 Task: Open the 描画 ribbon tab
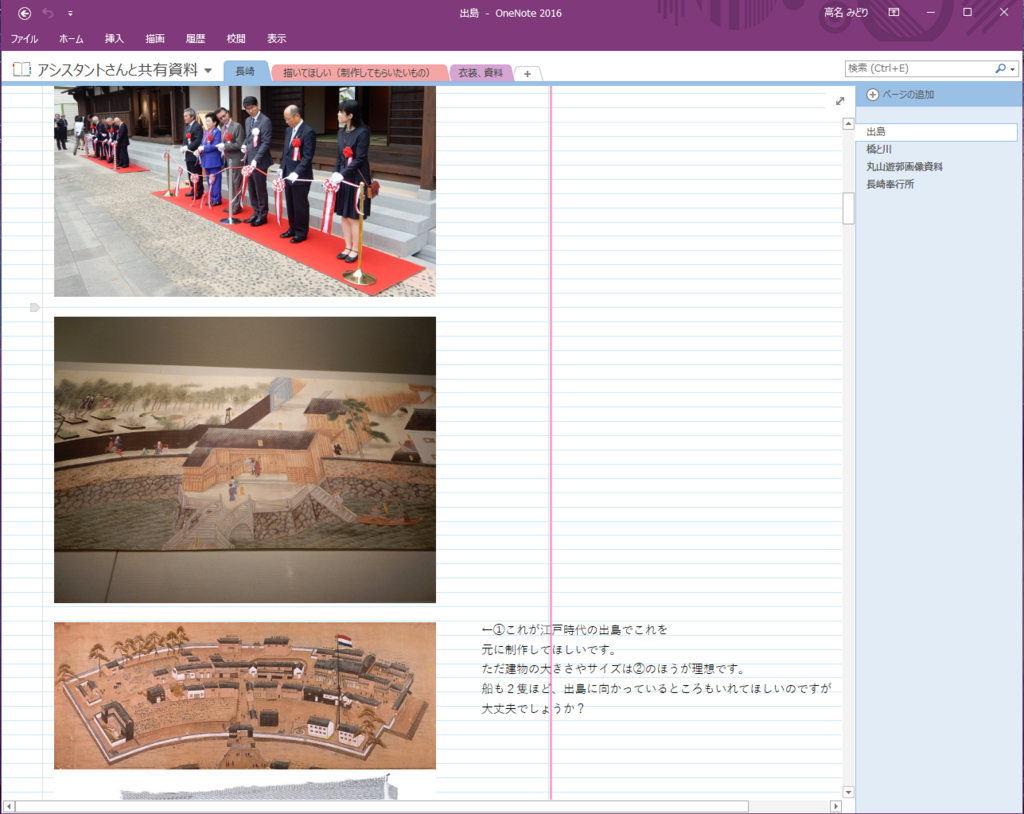coord(155,39)
